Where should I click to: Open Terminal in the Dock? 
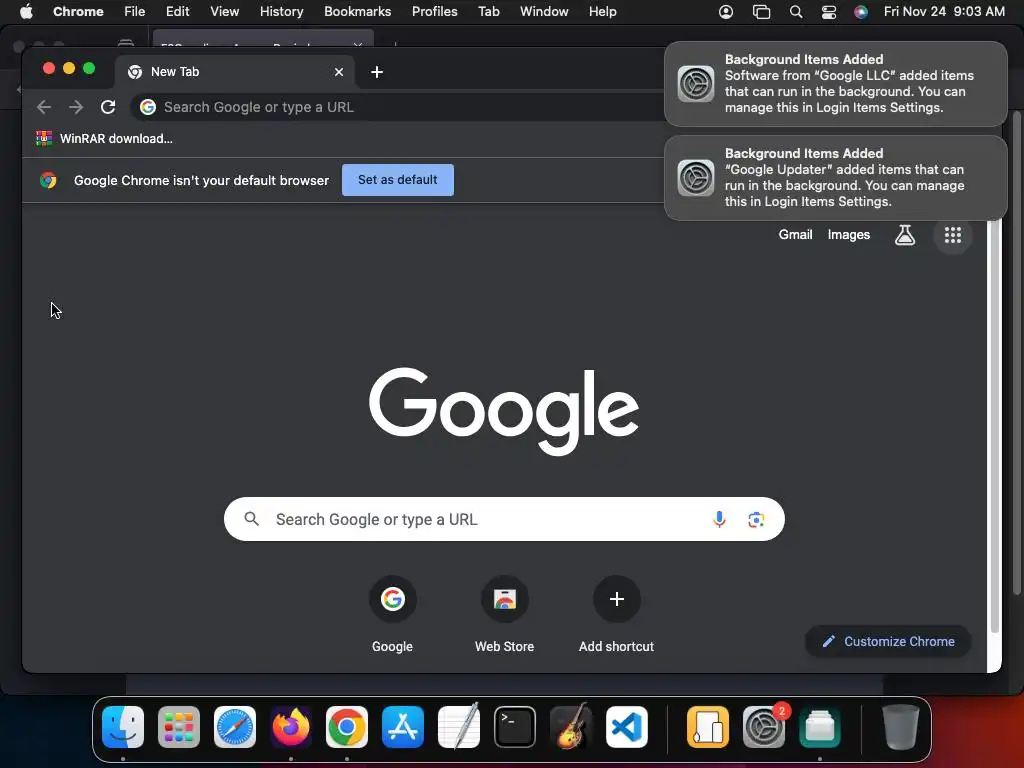coord(515,727)
